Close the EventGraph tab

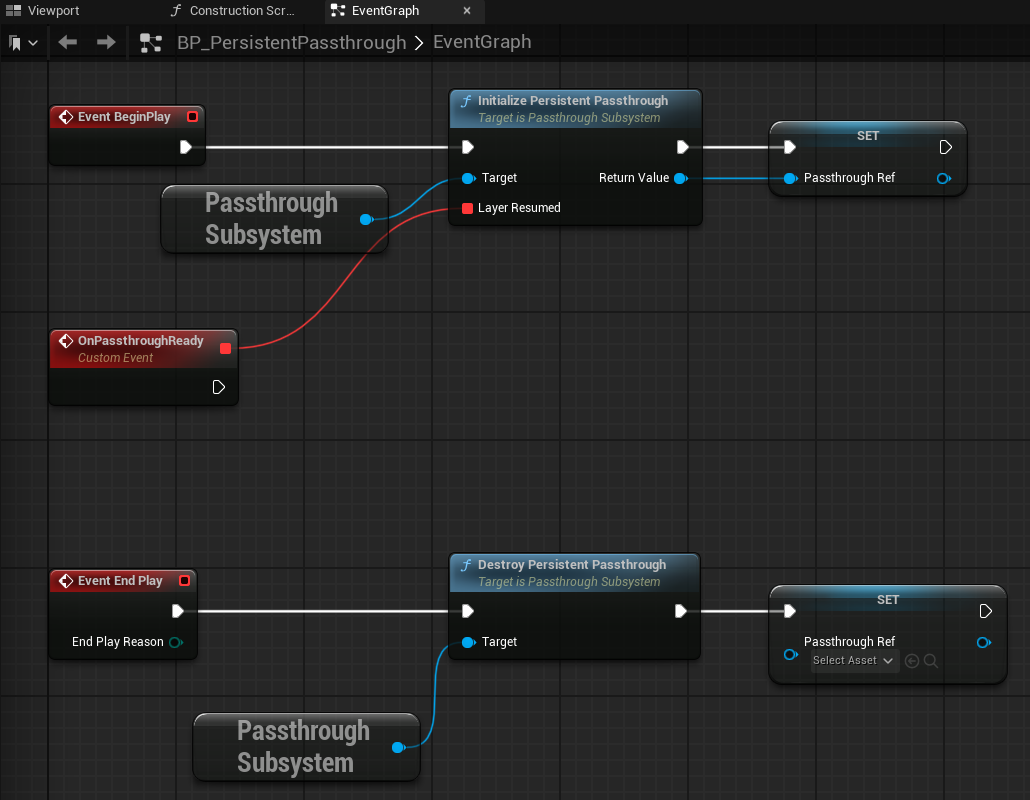point(467,11)
